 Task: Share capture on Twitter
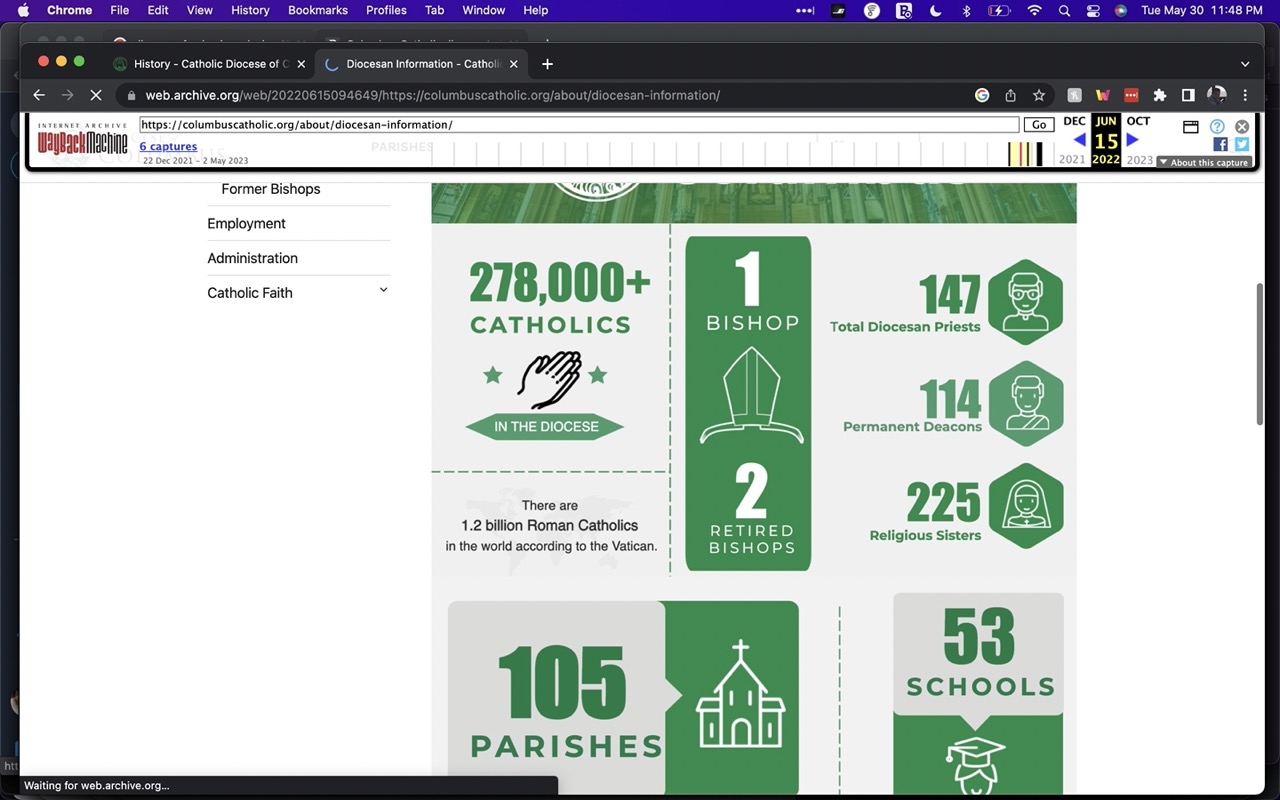point(1242,145)
